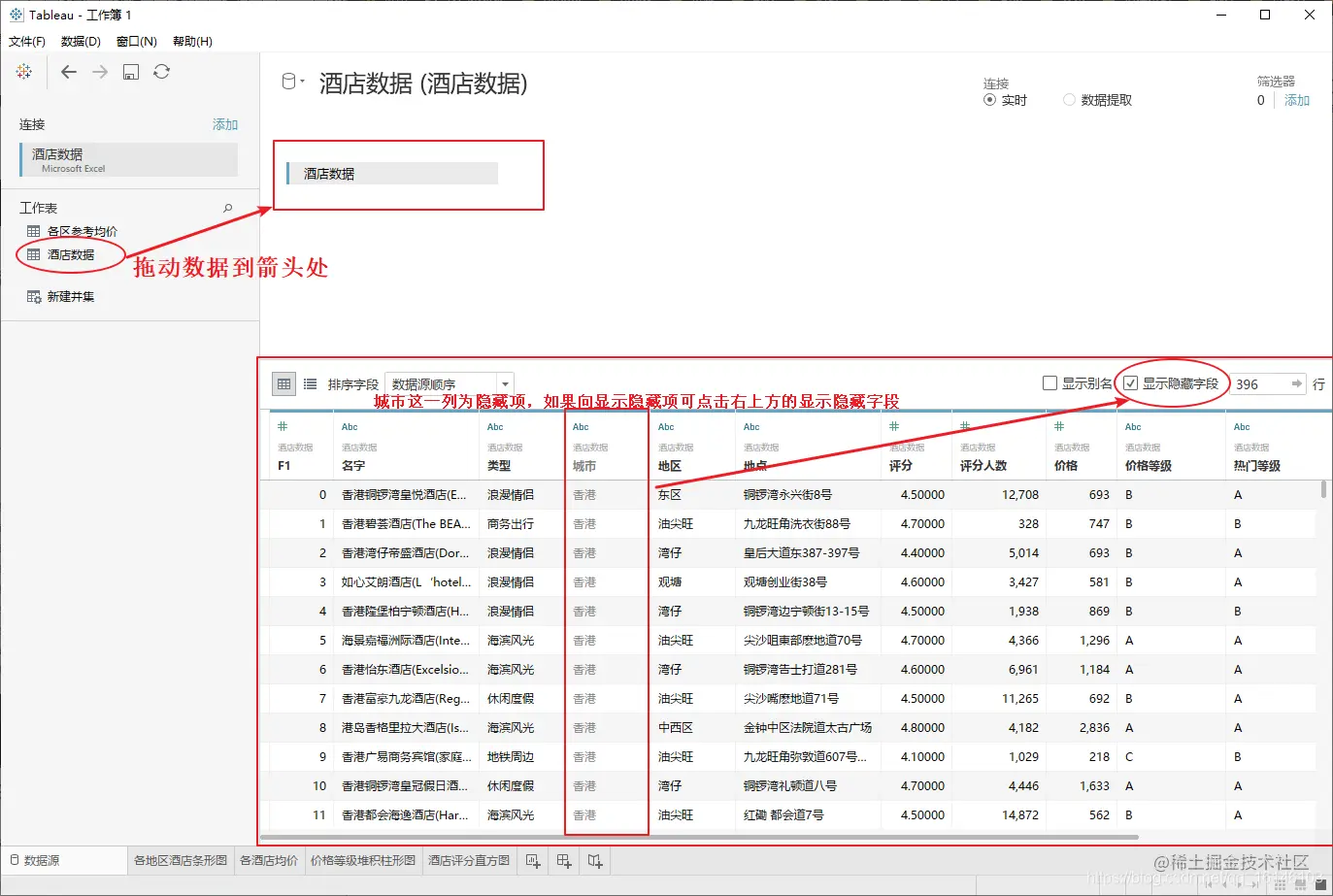Click the 评分人数 column header
This screenshot has height=896, width=1333.
(x=983, y=466)
